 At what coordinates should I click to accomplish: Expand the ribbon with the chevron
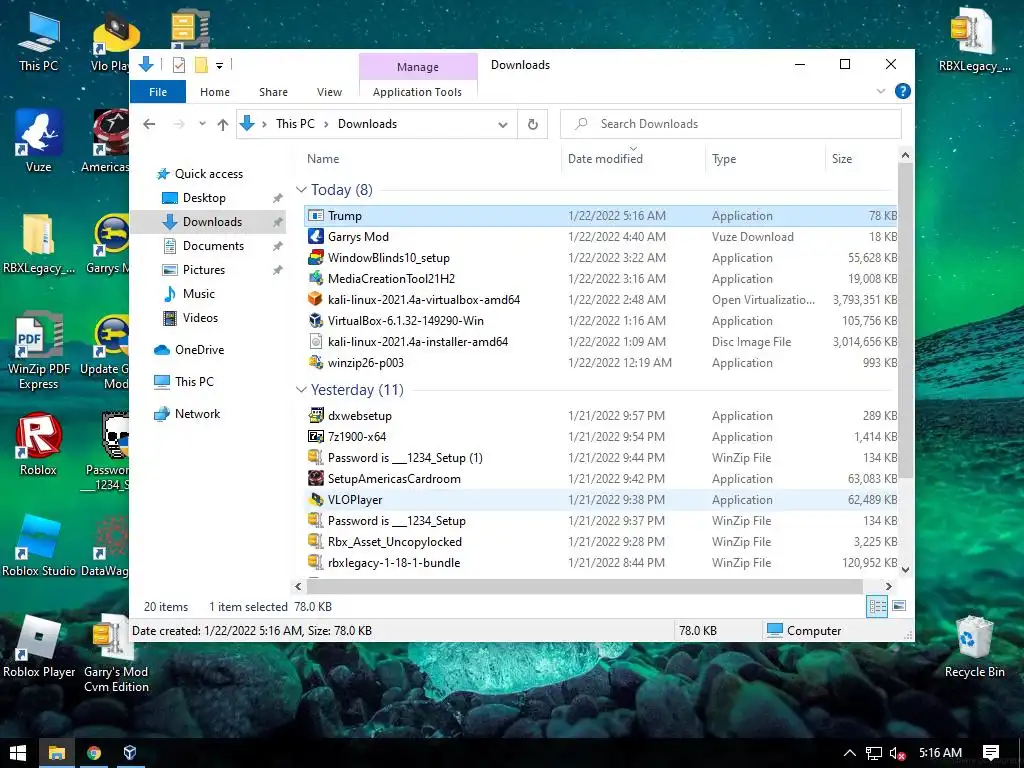tap(881, 91)
